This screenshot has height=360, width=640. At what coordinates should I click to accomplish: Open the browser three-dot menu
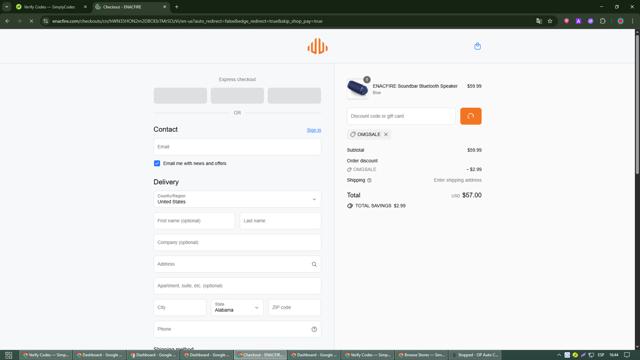(x=632, y=21)
